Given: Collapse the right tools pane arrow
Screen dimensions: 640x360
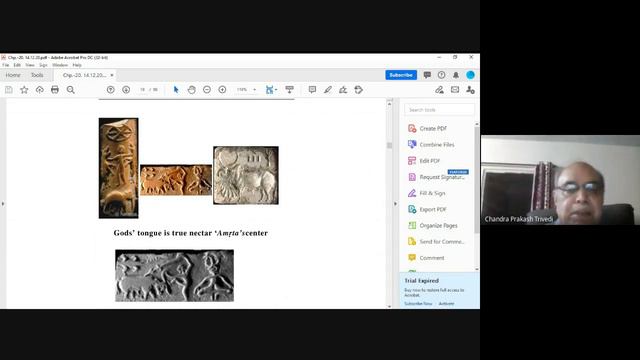Looking at the screenshot, I should point(395,203).
